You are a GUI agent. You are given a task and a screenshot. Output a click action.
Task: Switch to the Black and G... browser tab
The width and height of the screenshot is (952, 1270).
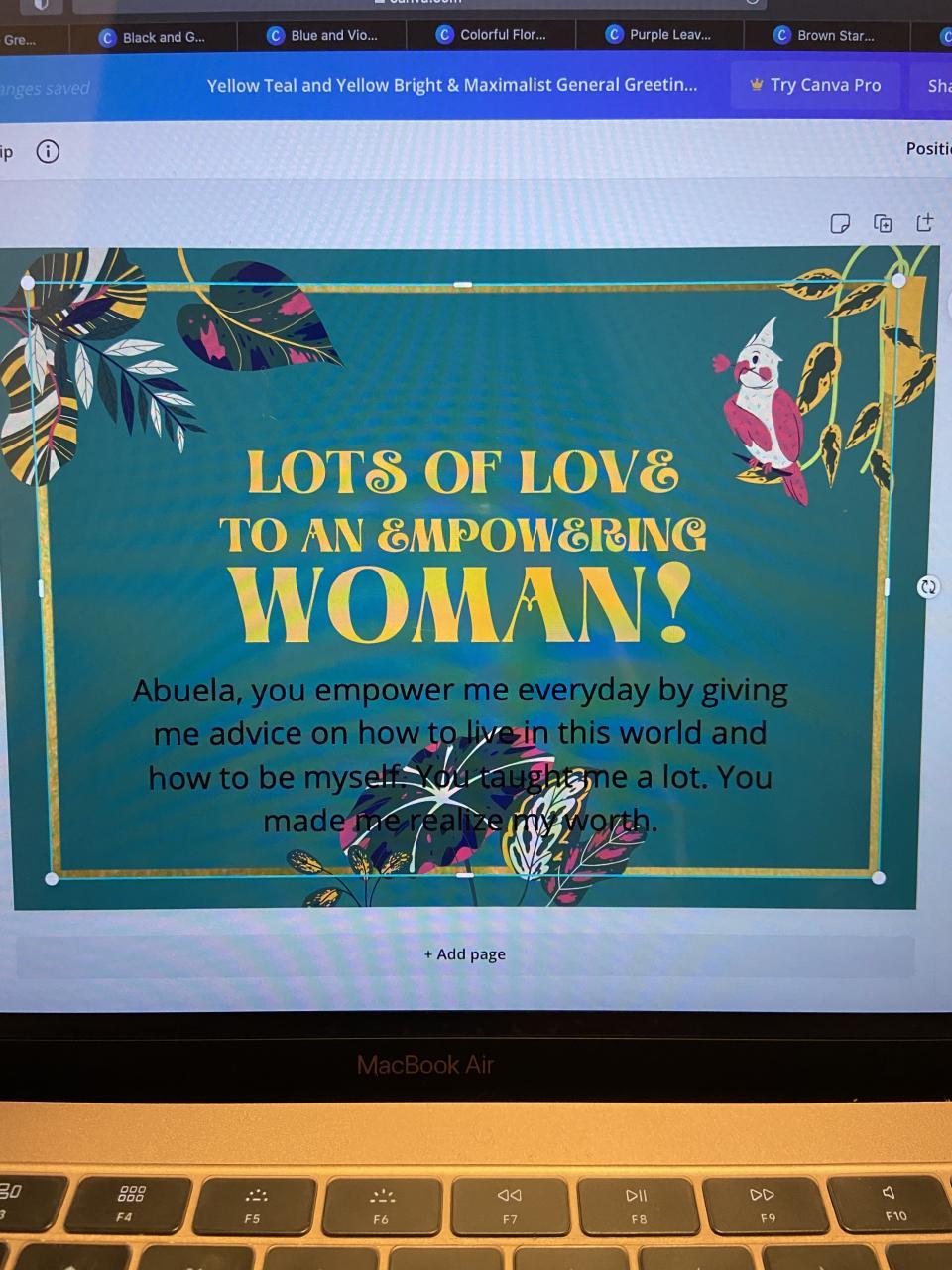pyautogui.click(x=153, y=37)
